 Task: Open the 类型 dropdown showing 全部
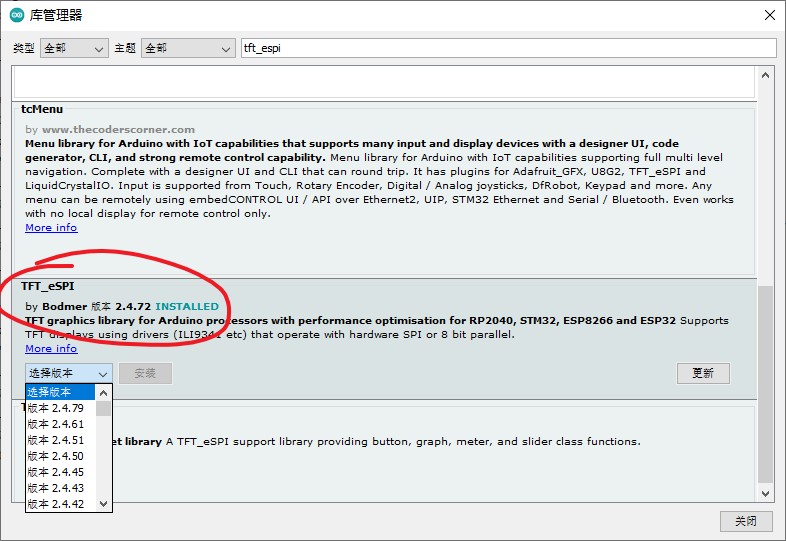(x=74, y=48)
